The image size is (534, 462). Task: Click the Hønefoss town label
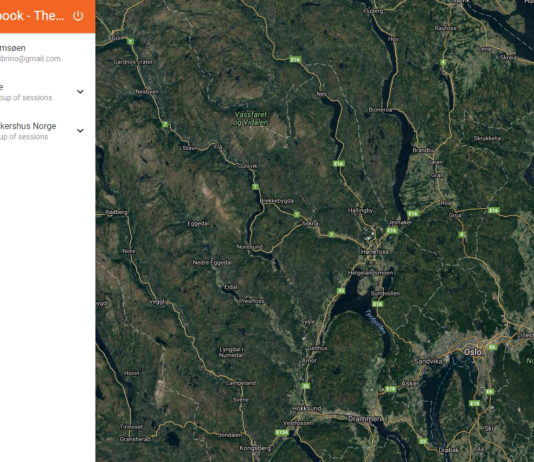click(x=375, y=252)
